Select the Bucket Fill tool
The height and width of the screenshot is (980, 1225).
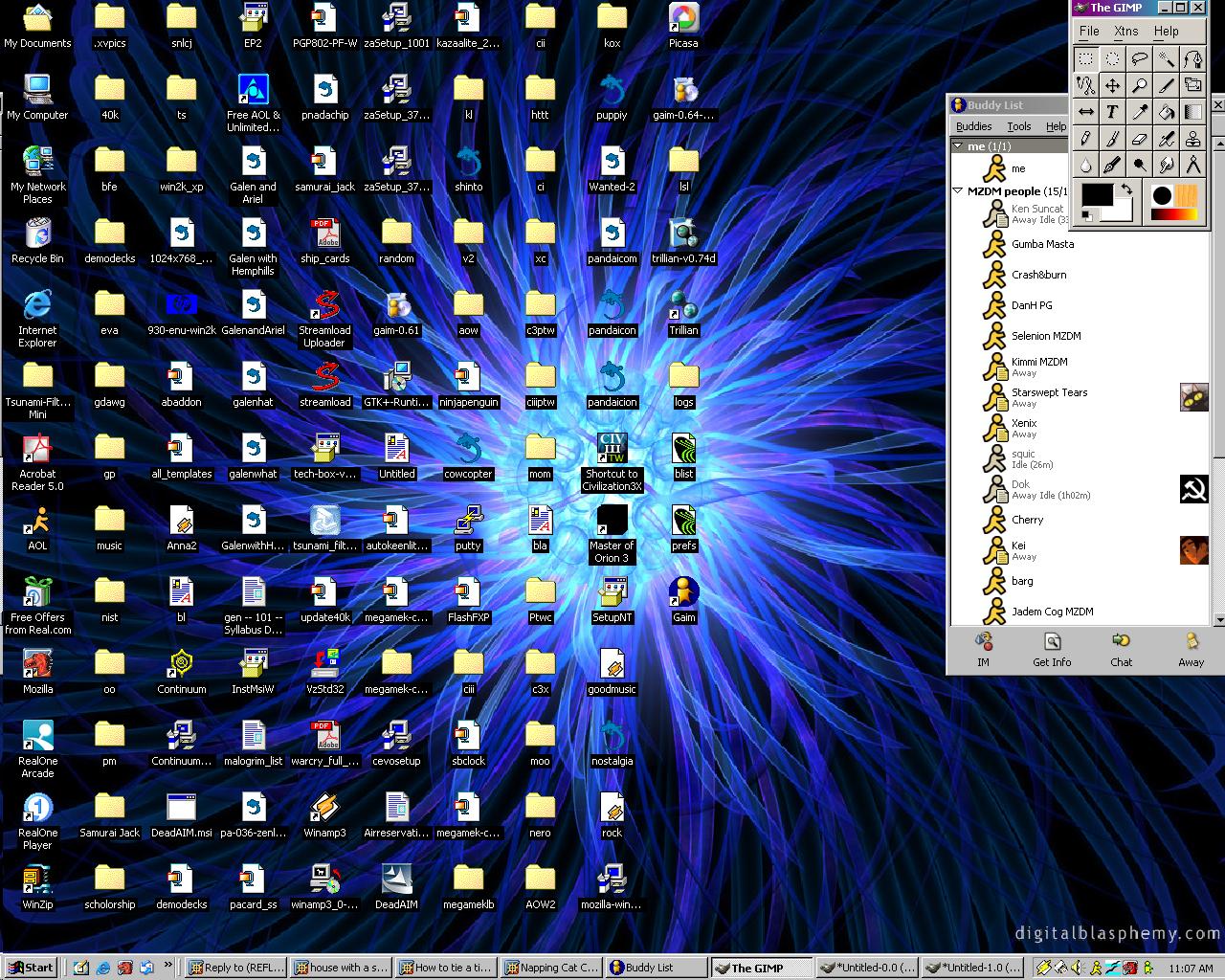[x=1166, y=112]
